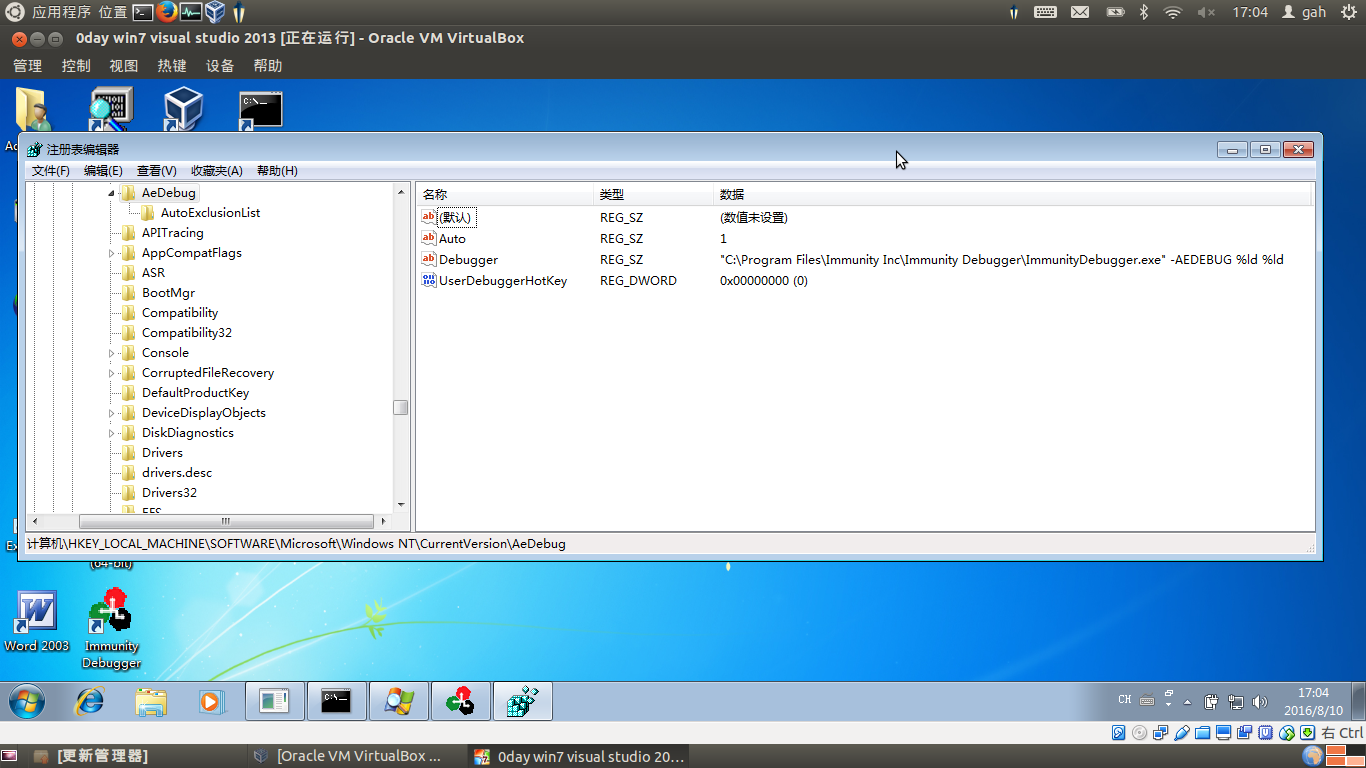Click the 数据 column header
1366x768 pixels.
pos(1012,194)
